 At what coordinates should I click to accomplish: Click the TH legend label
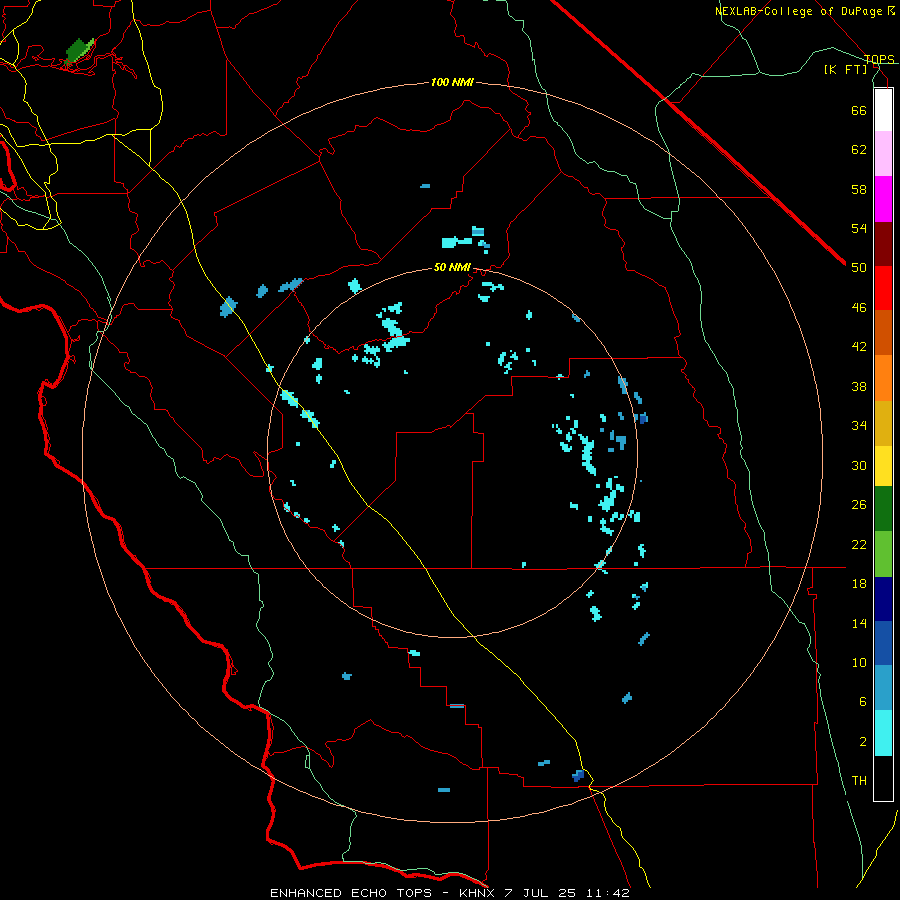tap(859, 781)
